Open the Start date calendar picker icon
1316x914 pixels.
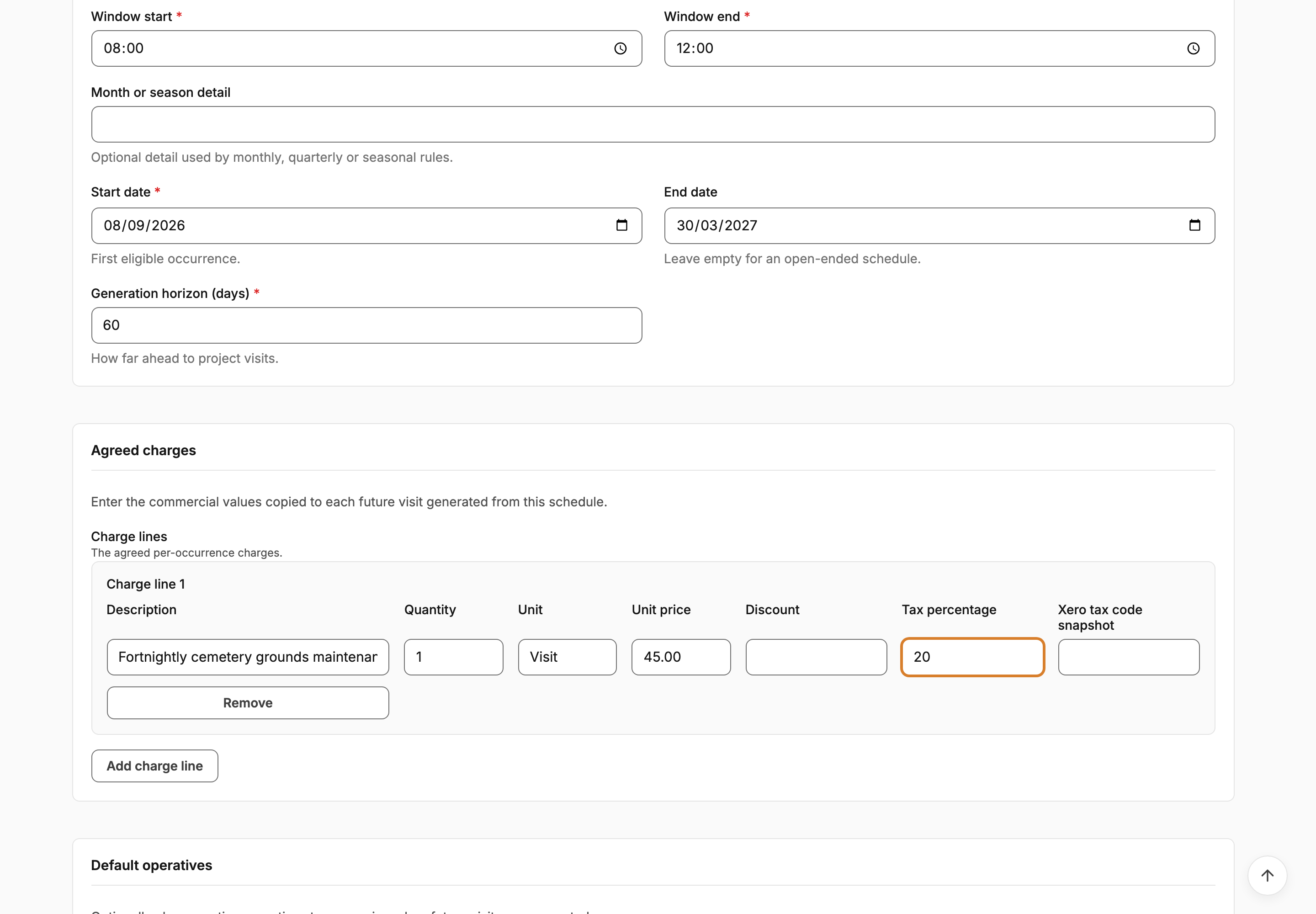tap(621, 225)
